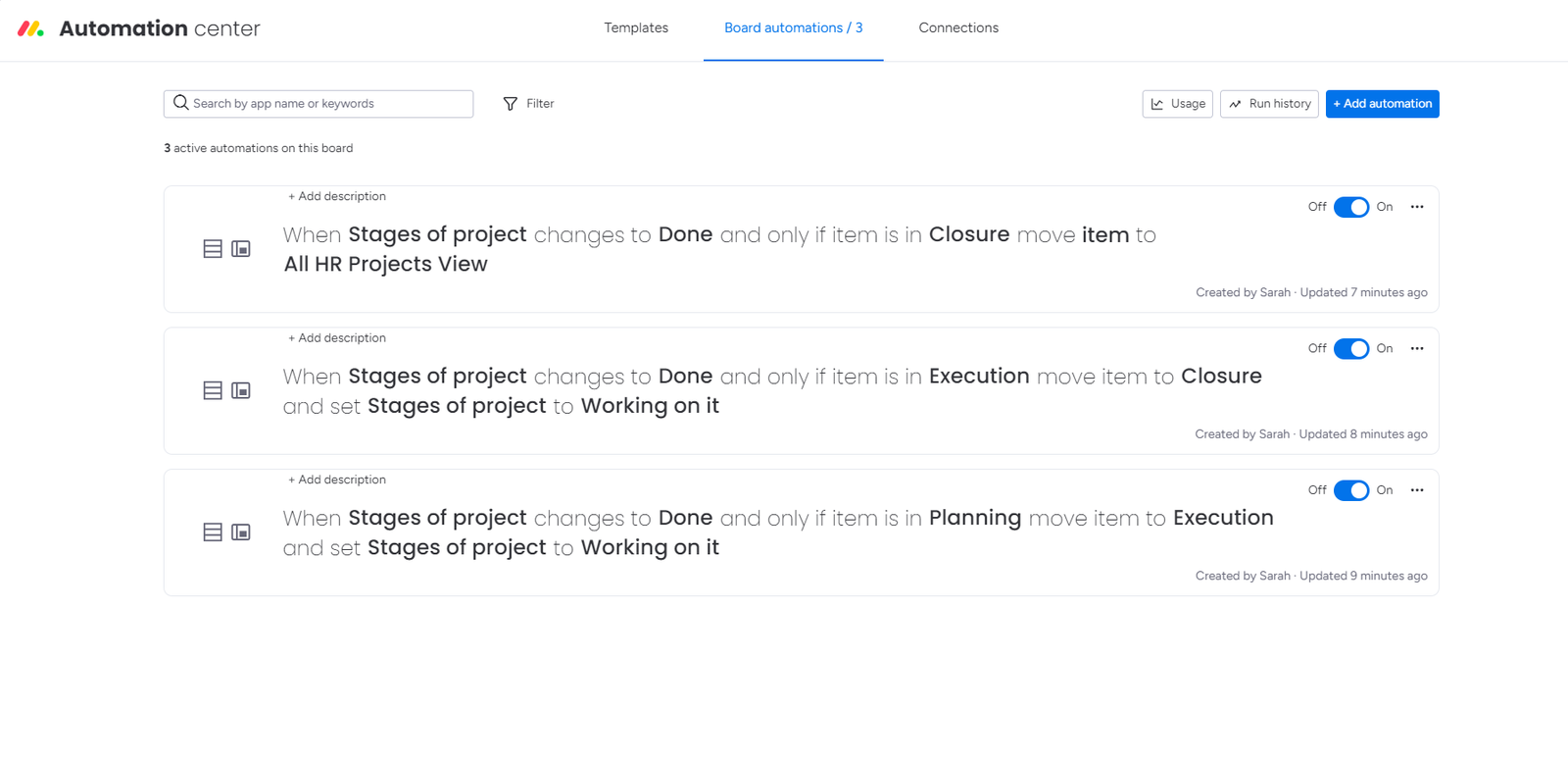Screen dimensions: 1568x759
Task: Click the table icon on Closure automation
Action: coord(213,249)
